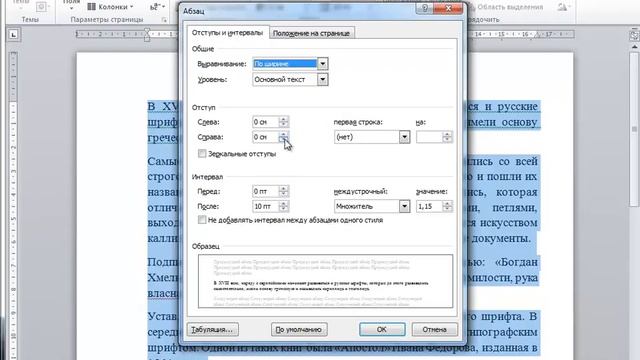This screenshot has width=640, height=360.
Task: Click first-line indent marker on ruler
Action: pyautogui.click(x=147, y=31)
